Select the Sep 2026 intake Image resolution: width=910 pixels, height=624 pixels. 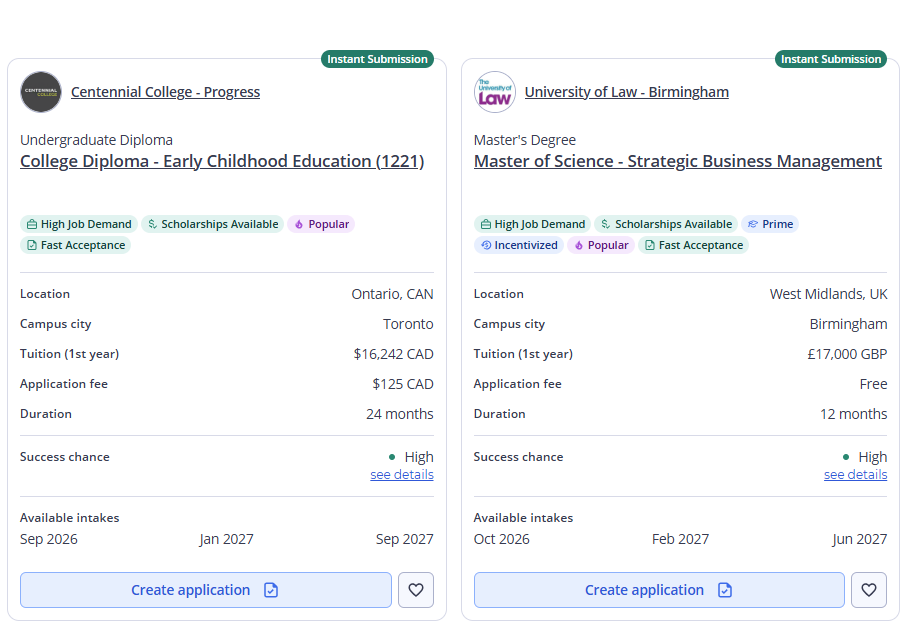49,539
